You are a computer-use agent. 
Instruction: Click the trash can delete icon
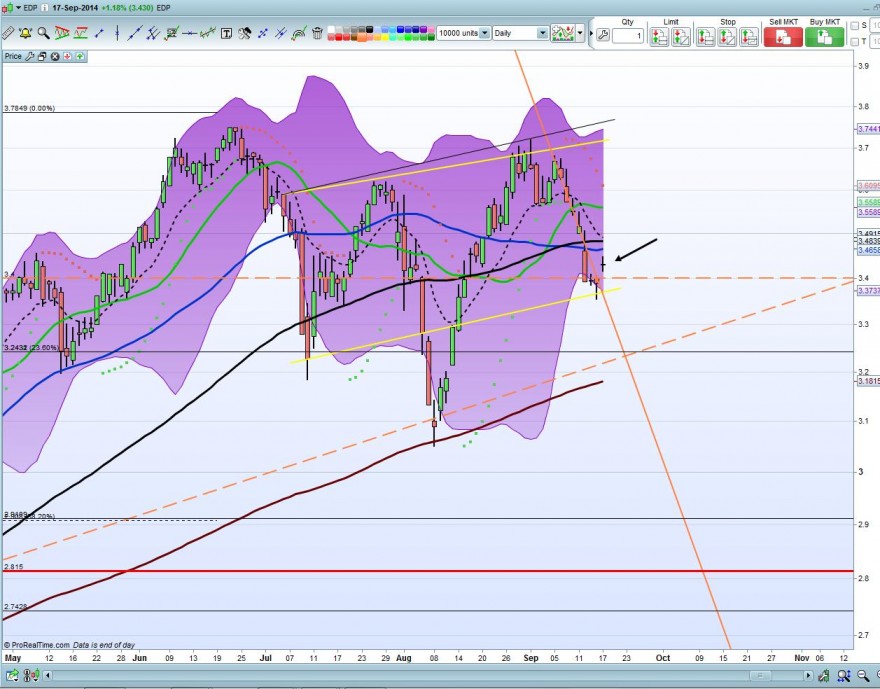(317, 33)
